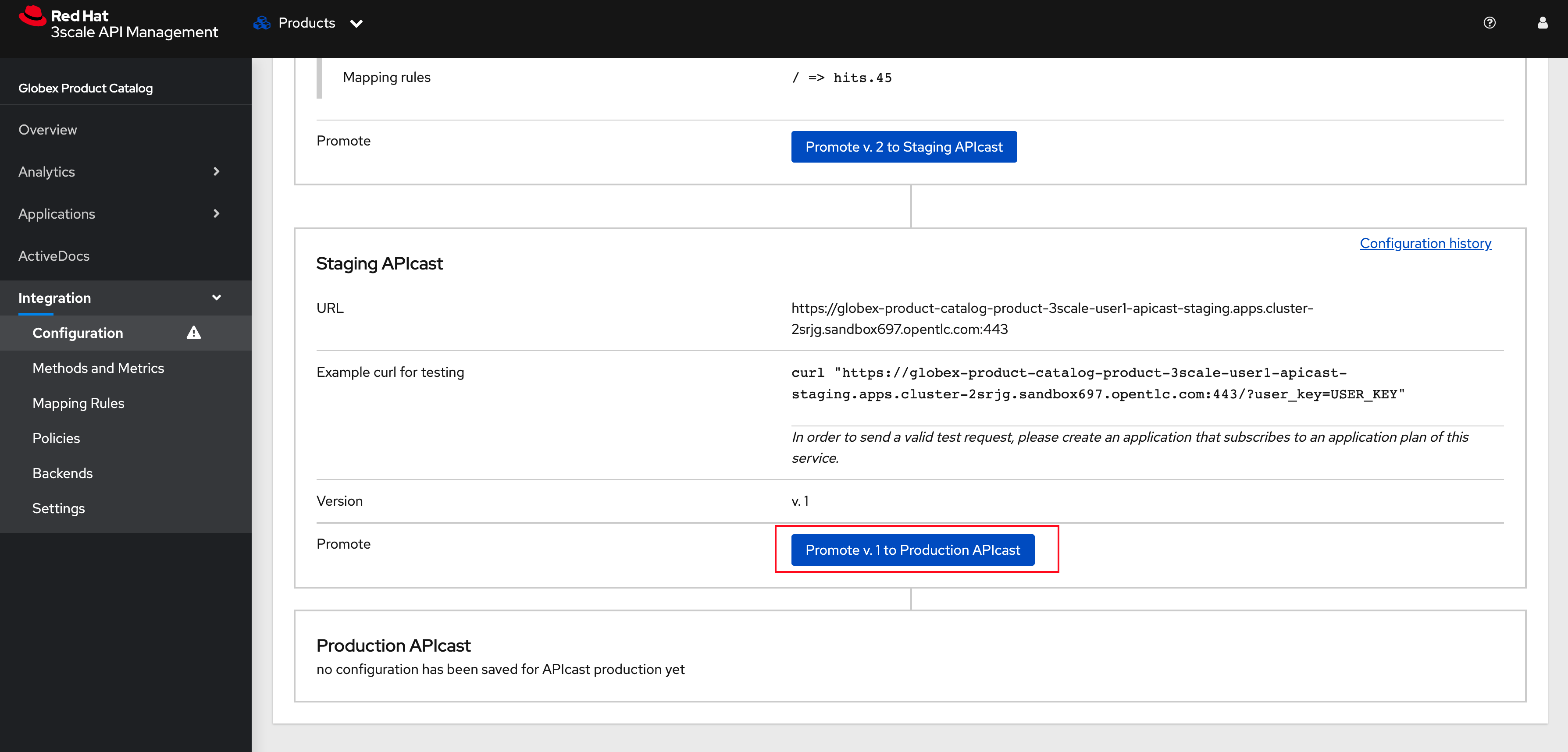Expand the Analytics submenu arrow
Image resolution: width=1568 pixels, height=752 pixels.
[x=216, y=172]
